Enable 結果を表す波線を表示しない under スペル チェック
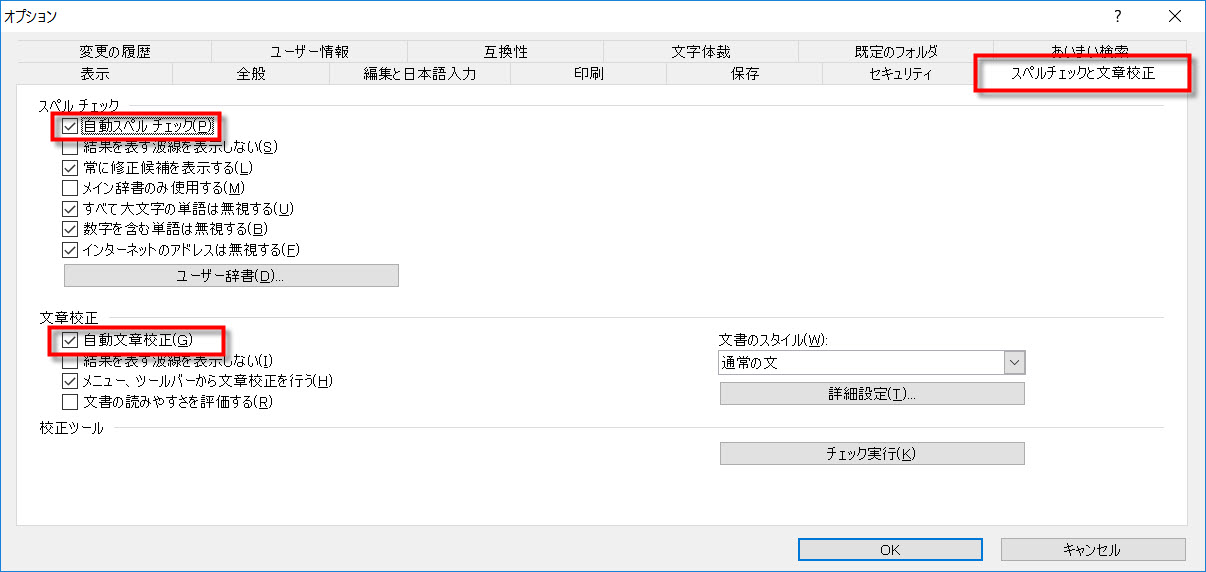The image size is (1206, 572). (x=70, y=147)
